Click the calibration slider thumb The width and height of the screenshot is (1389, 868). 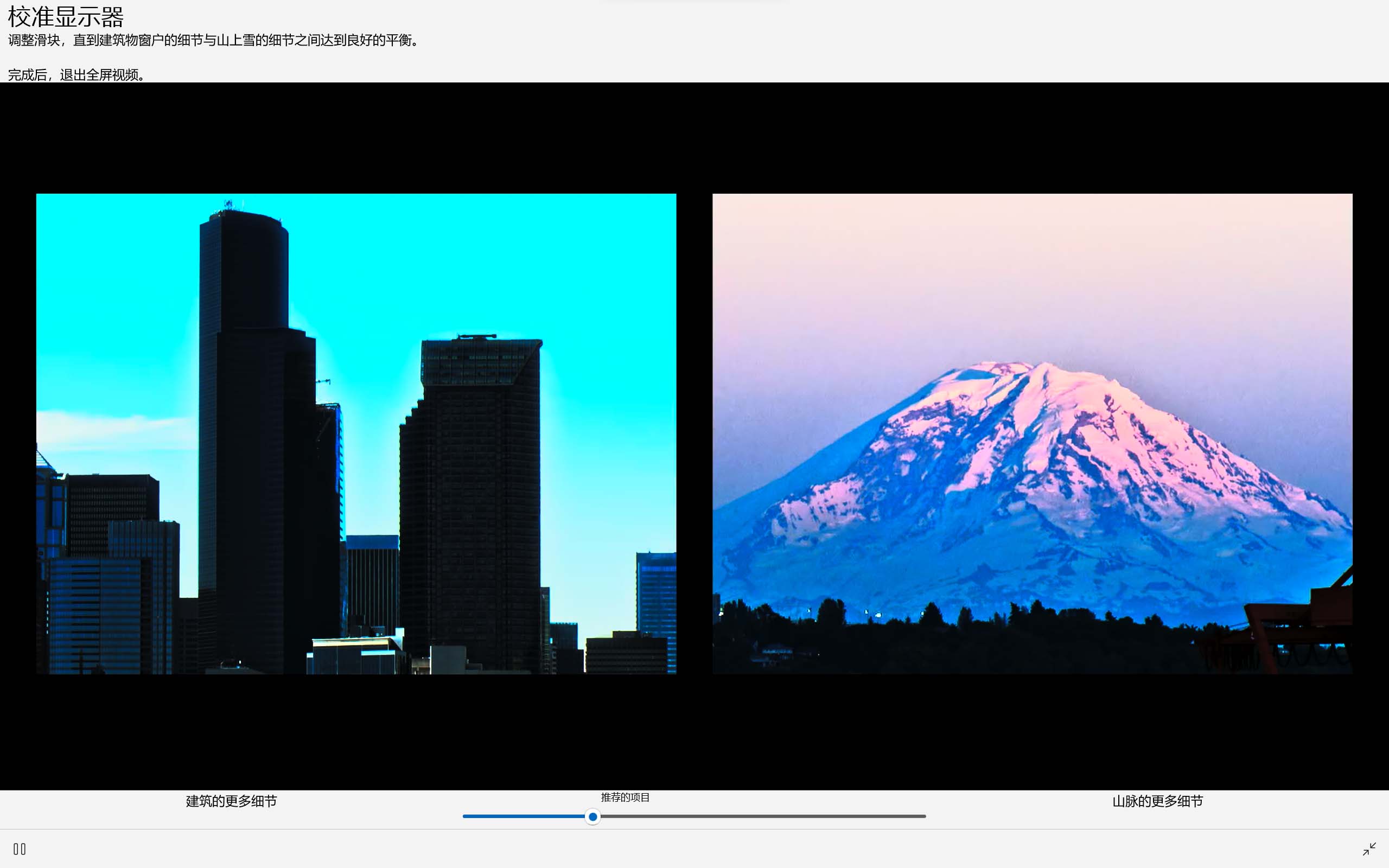[x=593, y=816]
